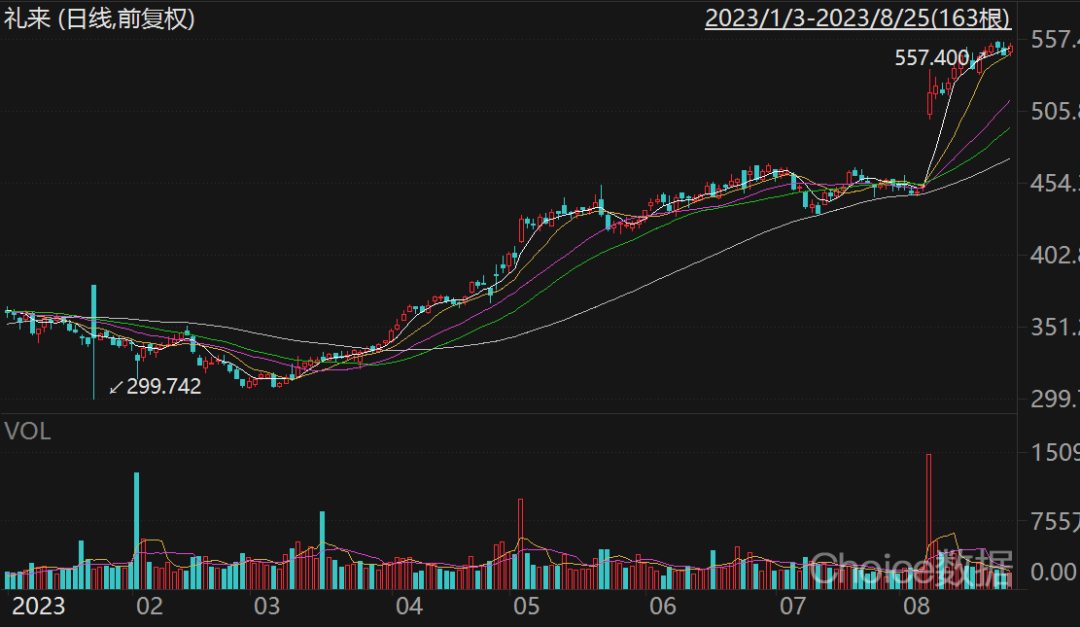Select the chart title 礼来 (日线,前复权)

(100, 18)
